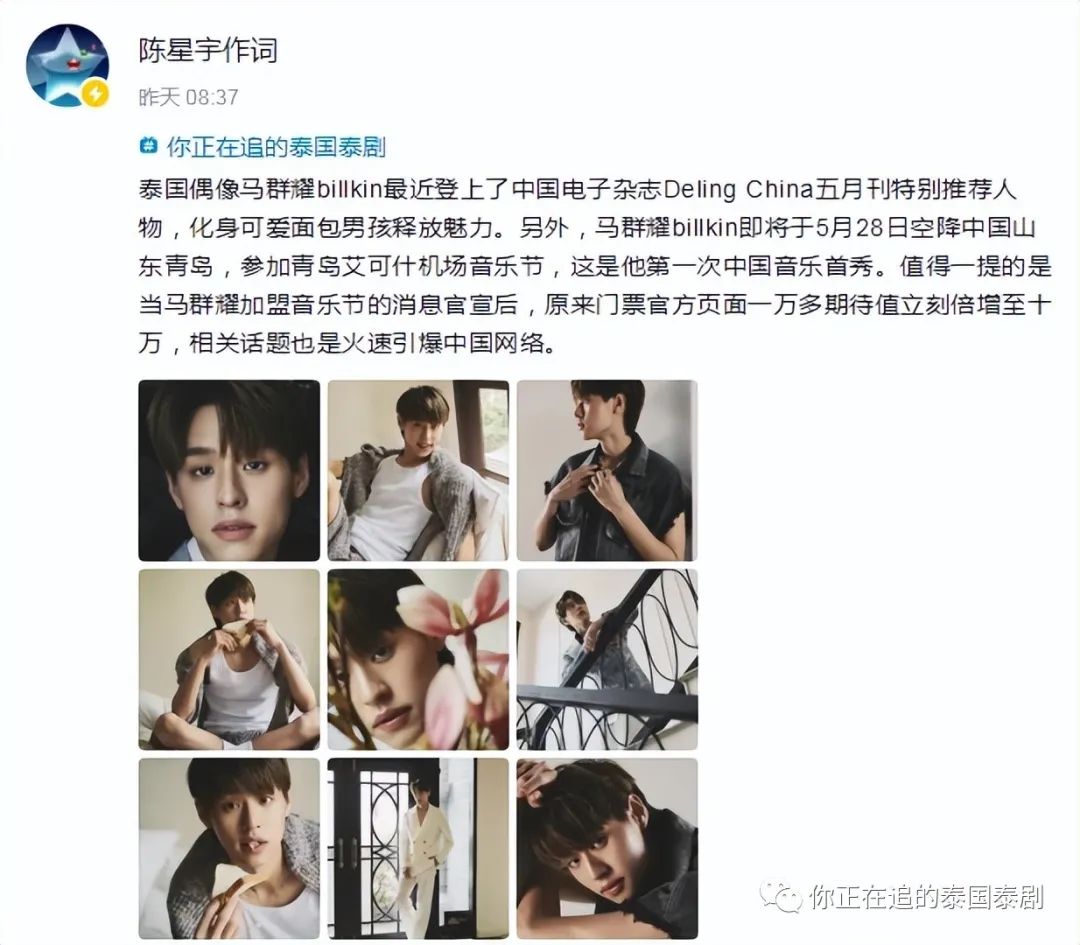Open photo of man on staircase railing
1080x945 pixels.
tap(607, 659)
